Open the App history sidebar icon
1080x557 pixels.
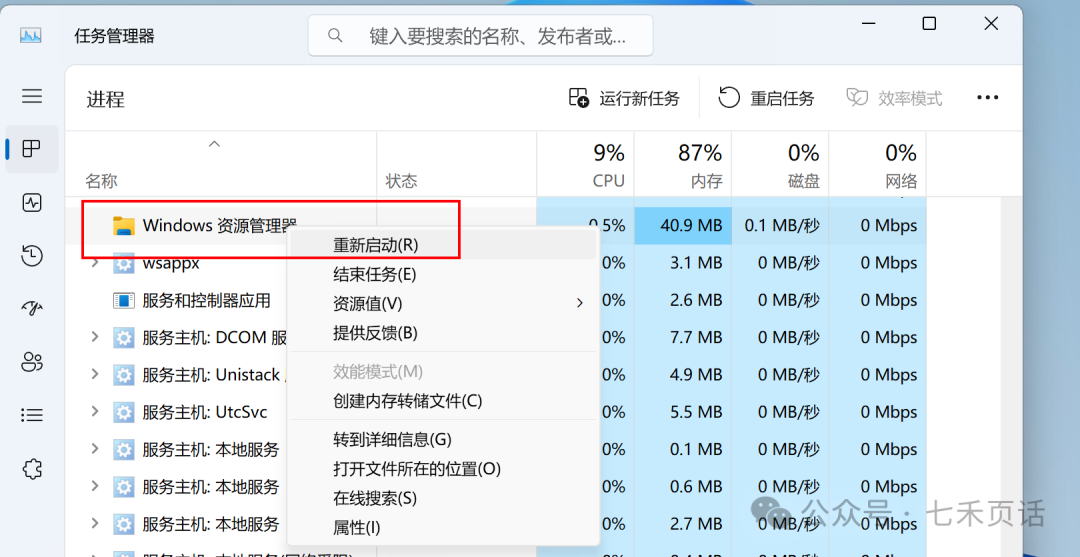[x=32, y=255]
